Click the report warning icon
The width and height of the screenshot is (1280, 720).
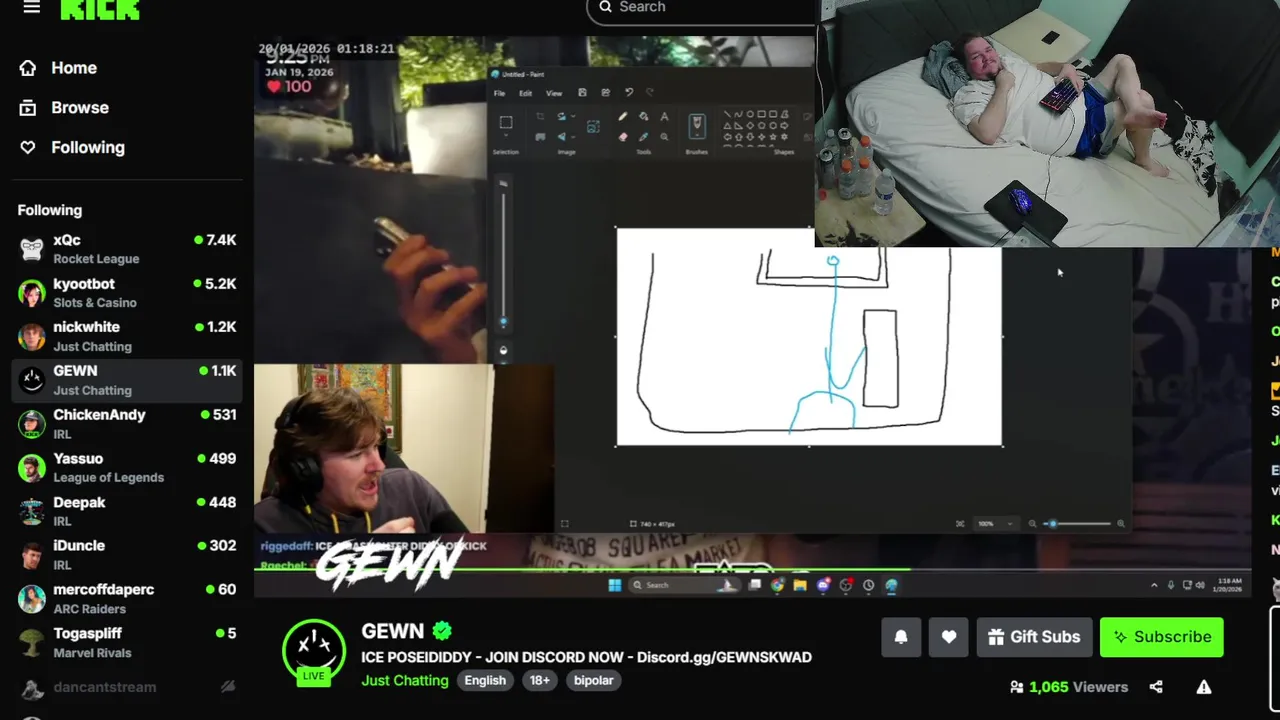[1204, 687]
